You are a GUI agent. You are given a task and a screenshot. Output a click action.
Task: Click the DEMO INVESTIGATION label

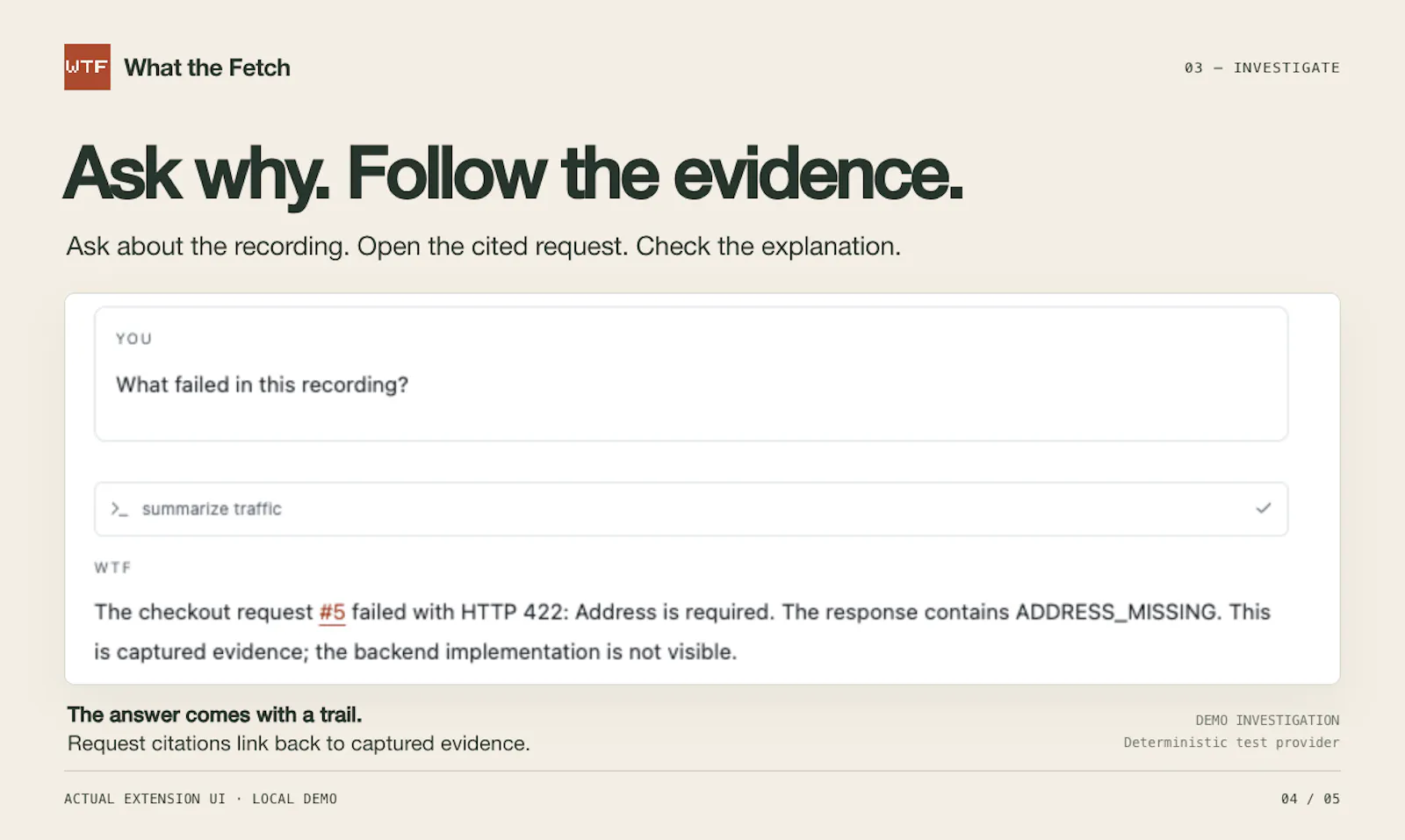pos(1267,720)
